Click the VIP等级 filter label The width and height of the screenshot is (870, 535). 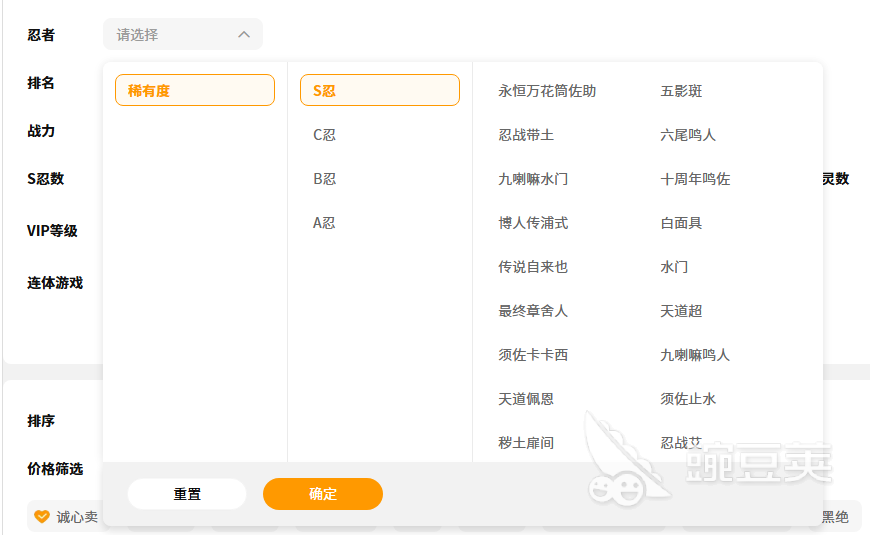pyautogui.click(x=52, y=231)
